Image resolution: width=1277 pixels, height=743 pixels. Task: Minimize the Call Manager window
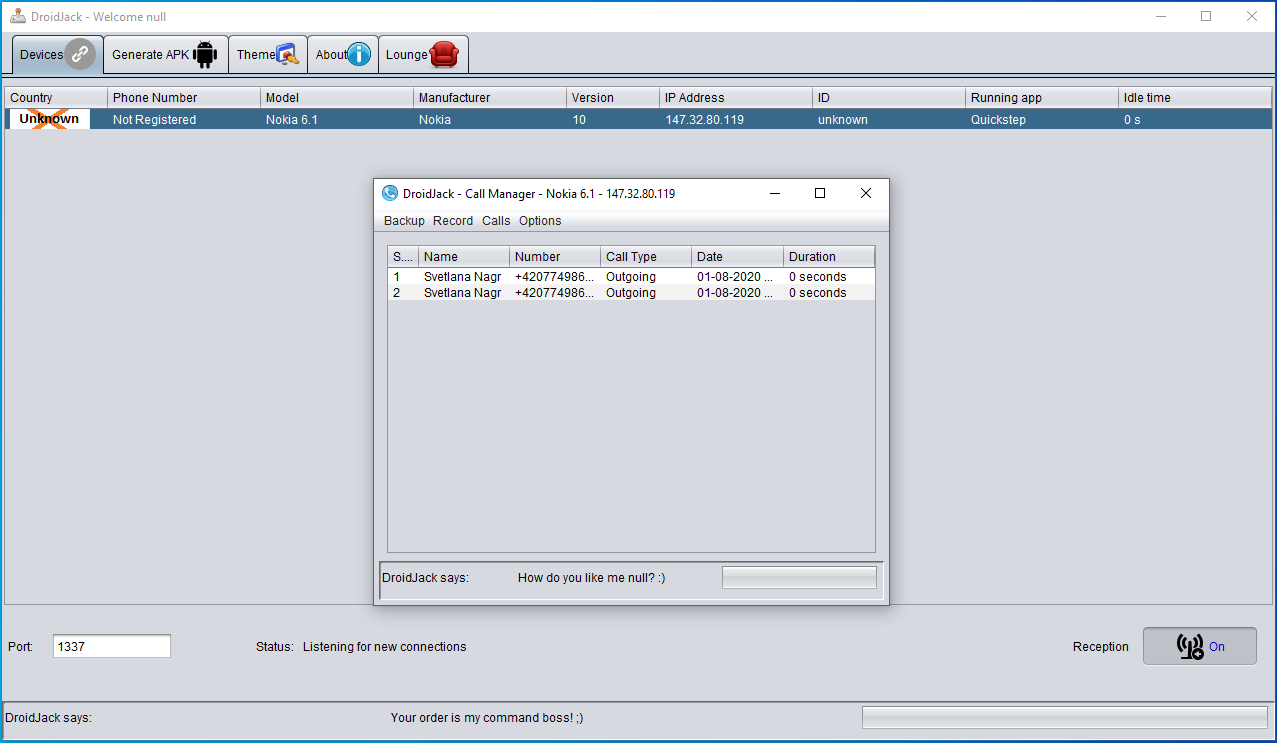(x=774, y=193)
